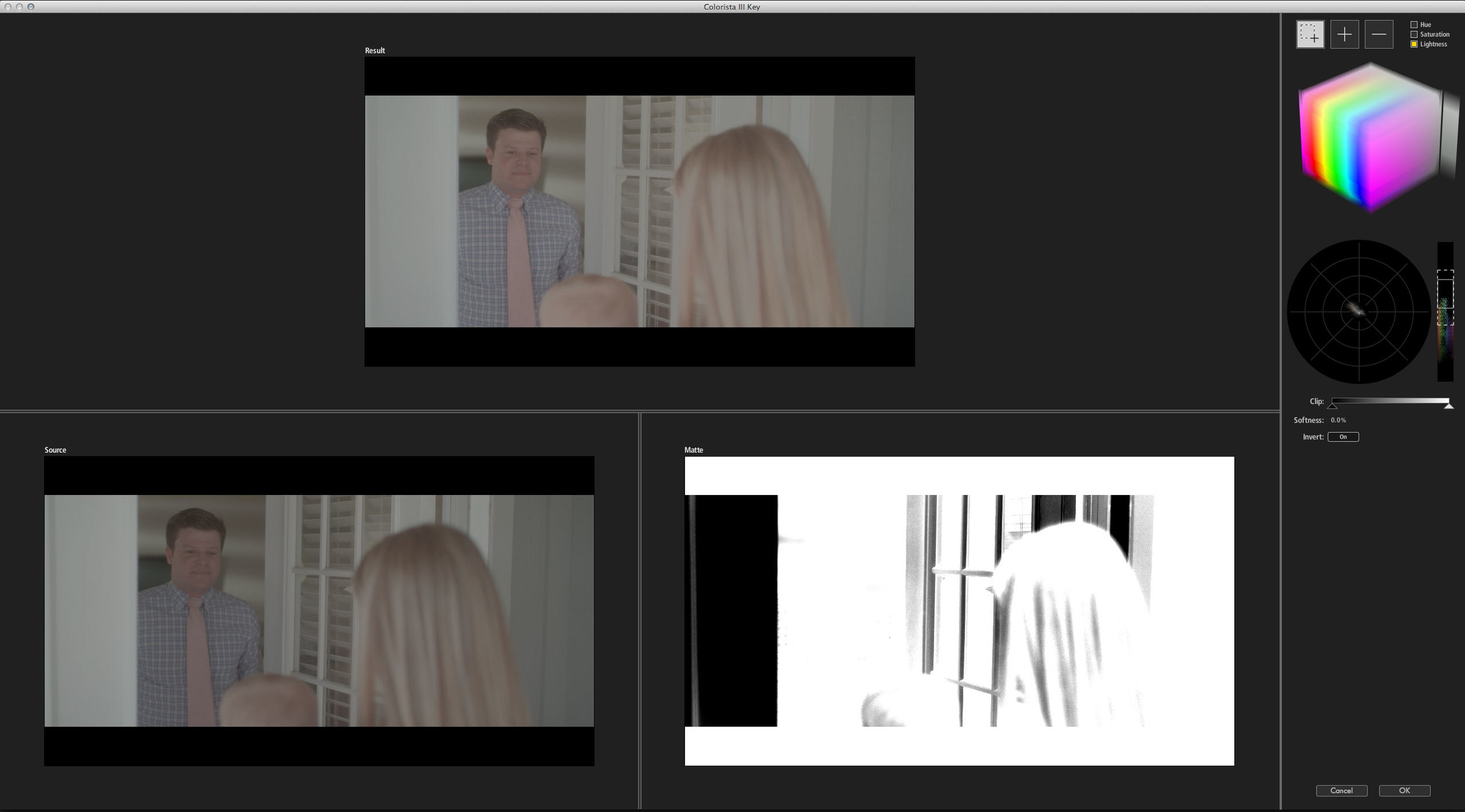Uncheck the Lightness checkbox
The width and height of the screenshot is (1465, 812).
1413,45
